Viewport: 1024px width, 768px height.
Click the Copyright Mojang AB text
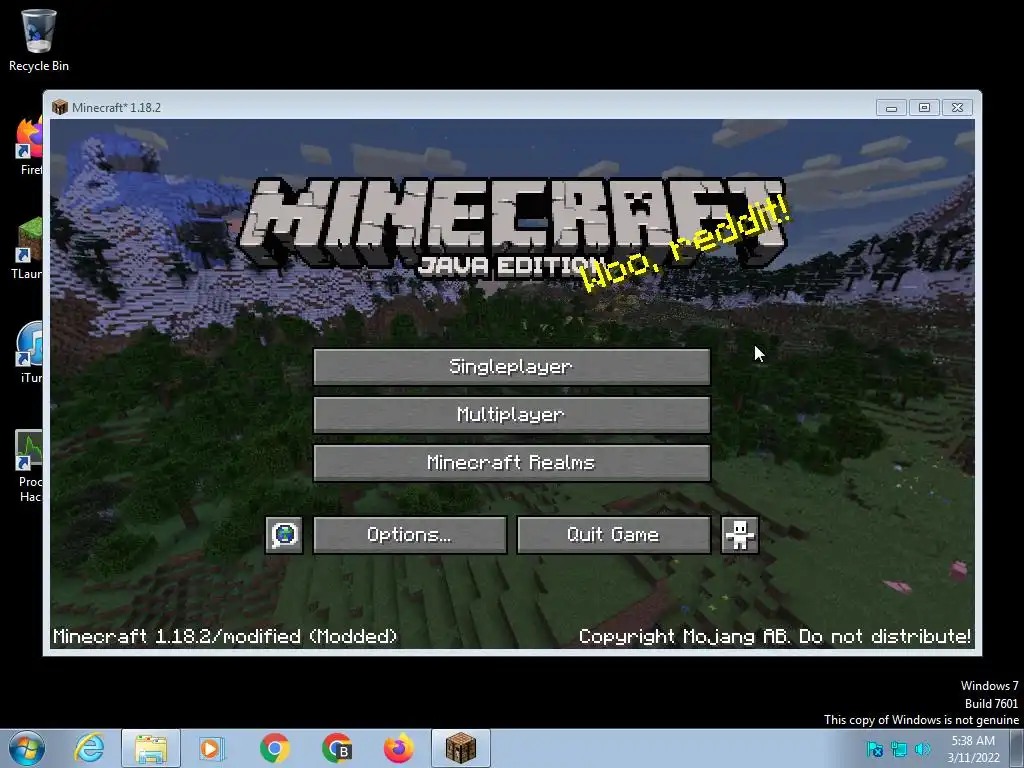(775, 636)
